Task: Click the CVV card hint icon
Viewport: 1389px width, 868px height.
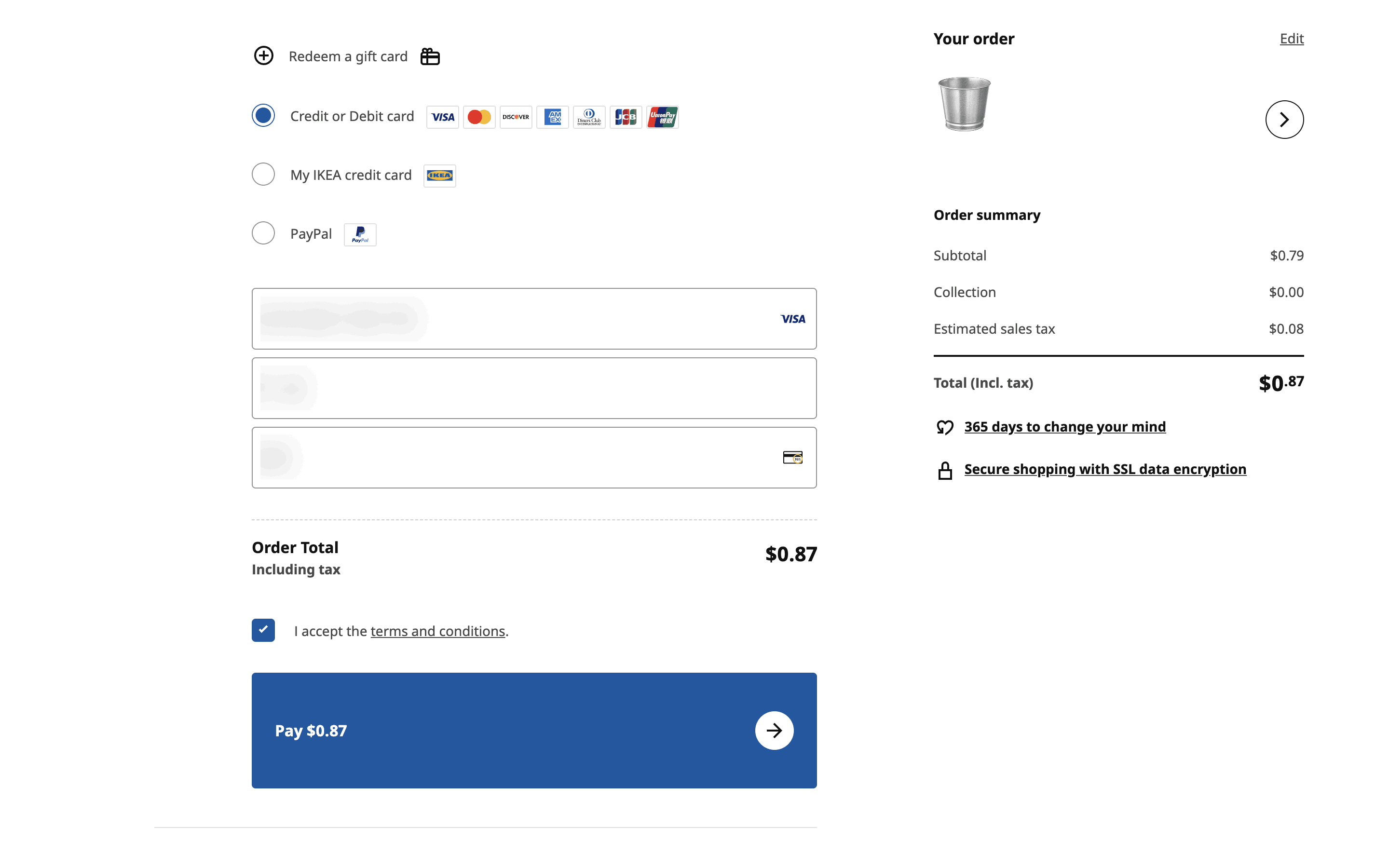Action: [x=793, y=458]
